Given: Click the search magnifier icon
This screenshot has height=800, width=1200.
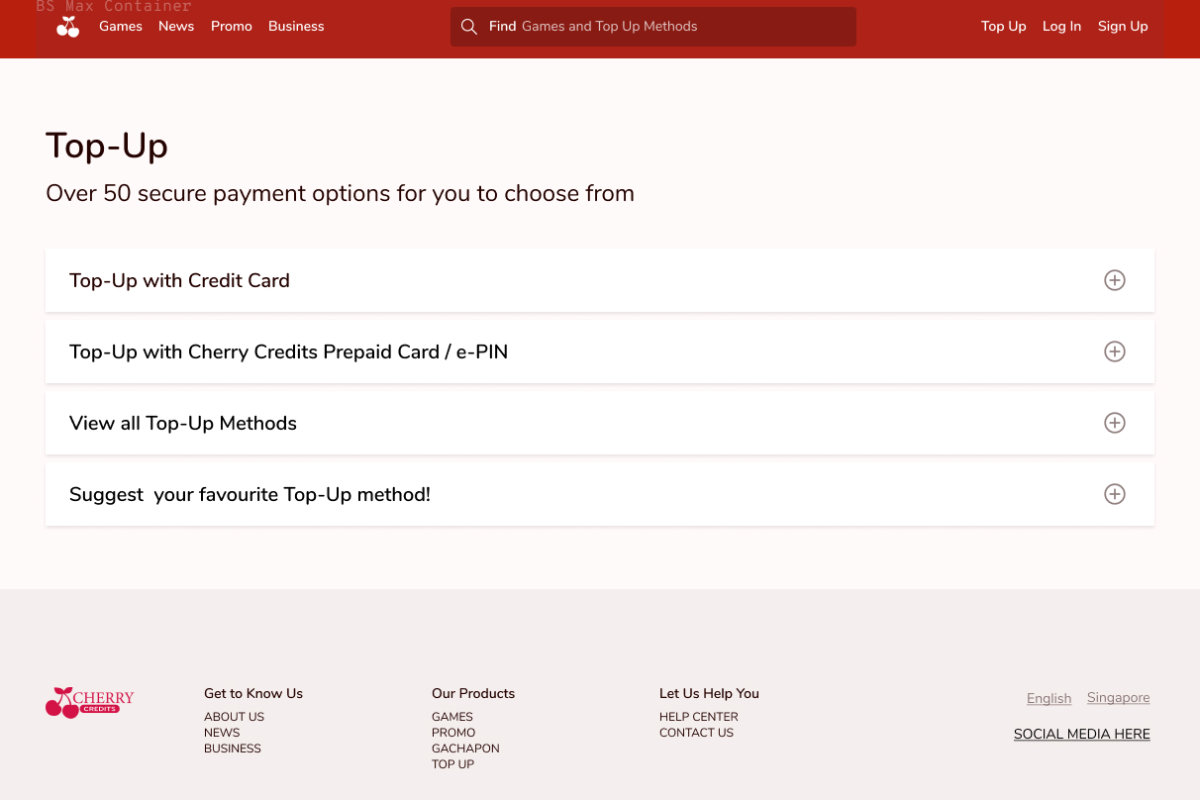Looking at the screenshot, I should [x=468, y=27].
